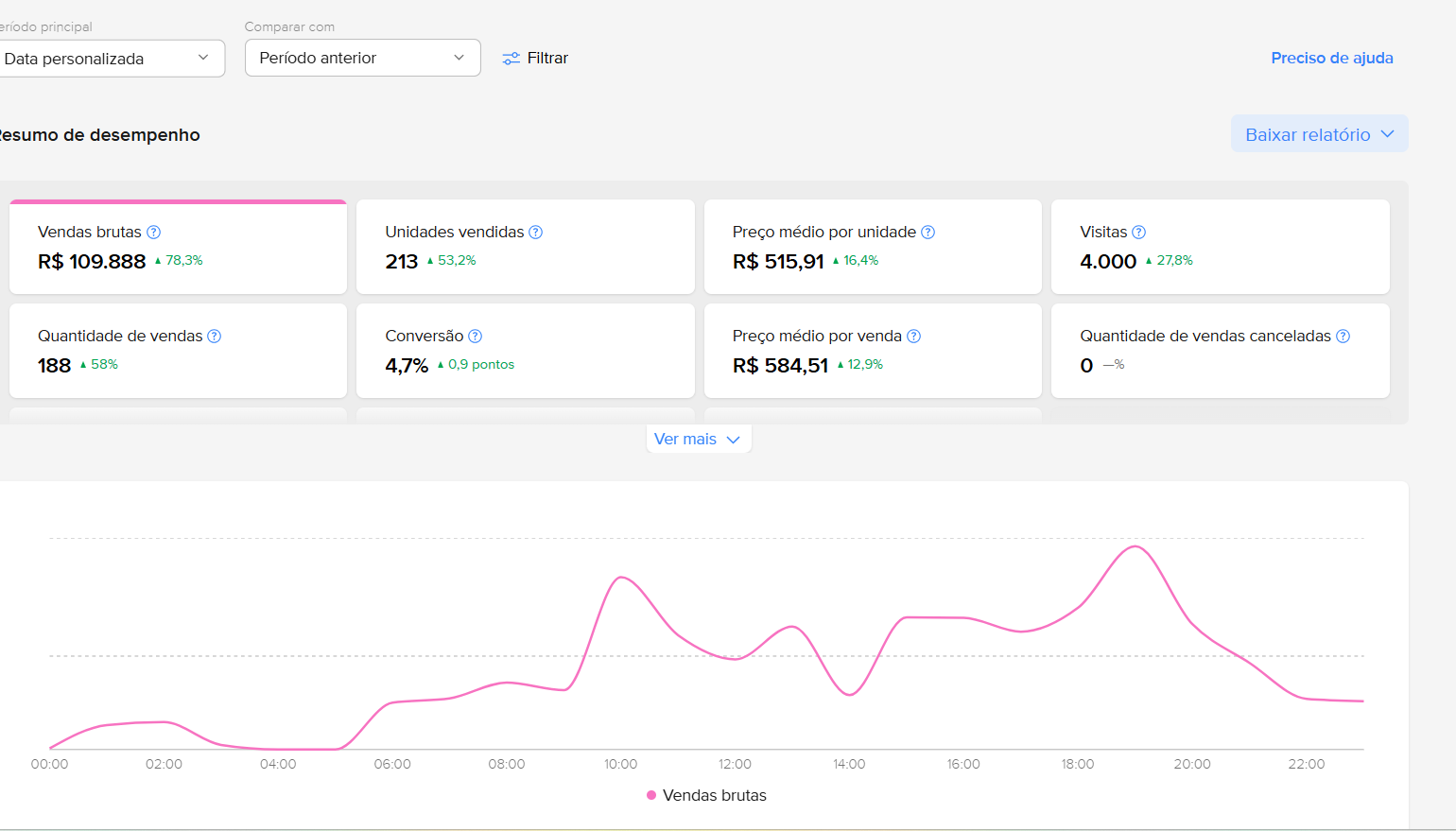Screen dimensions: 1456x831
Task: Expand more metrics with Ver mais
Action: 698,440
